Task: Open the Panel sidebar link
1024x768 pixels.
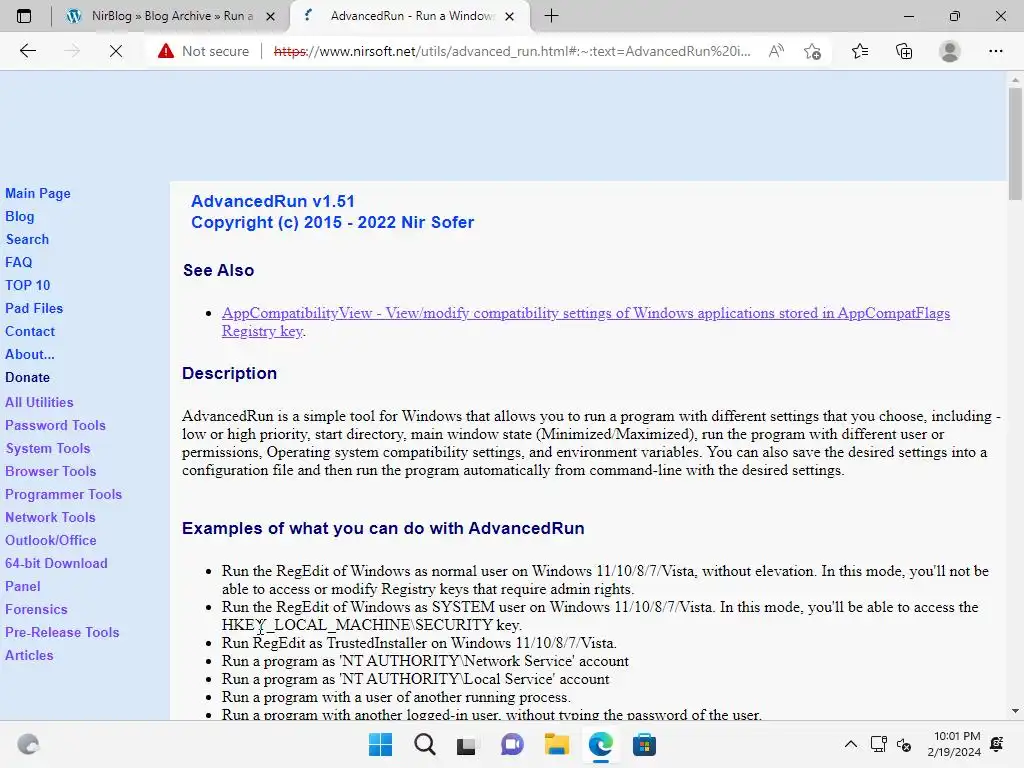Action: tap(23, 586)
